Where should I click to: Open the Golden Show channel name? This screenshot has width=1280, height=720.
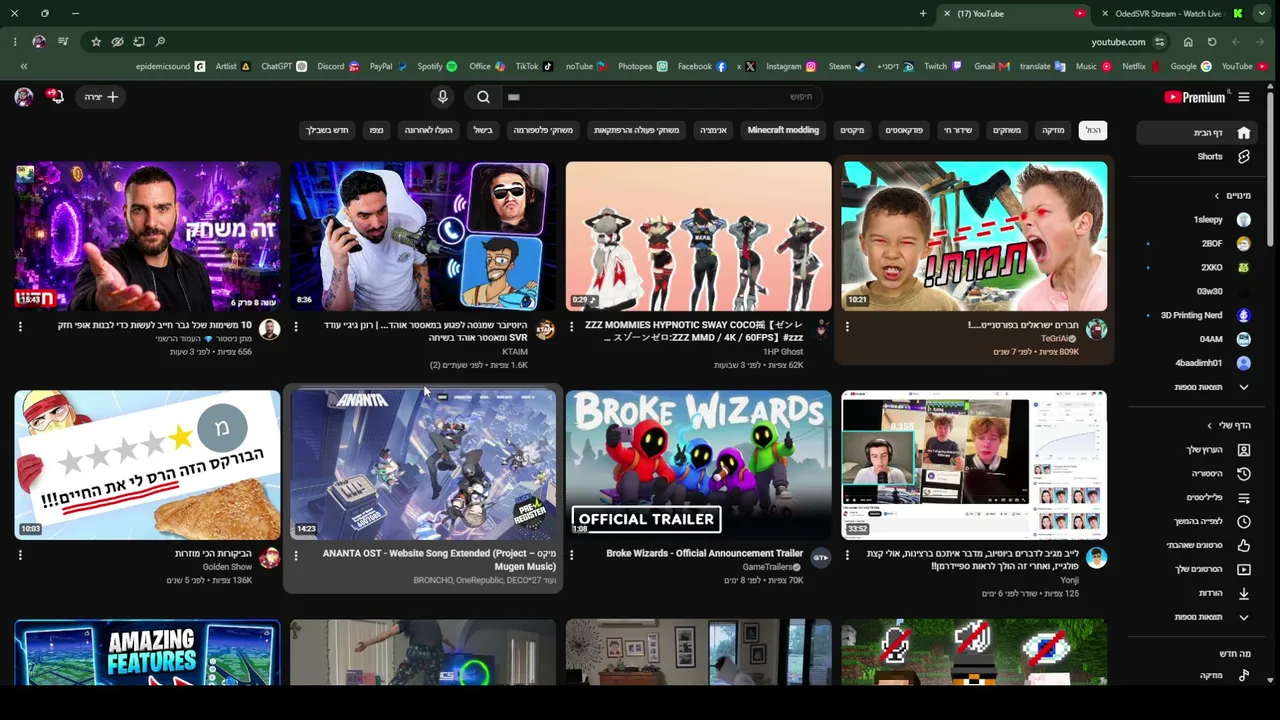coord(227,567)
